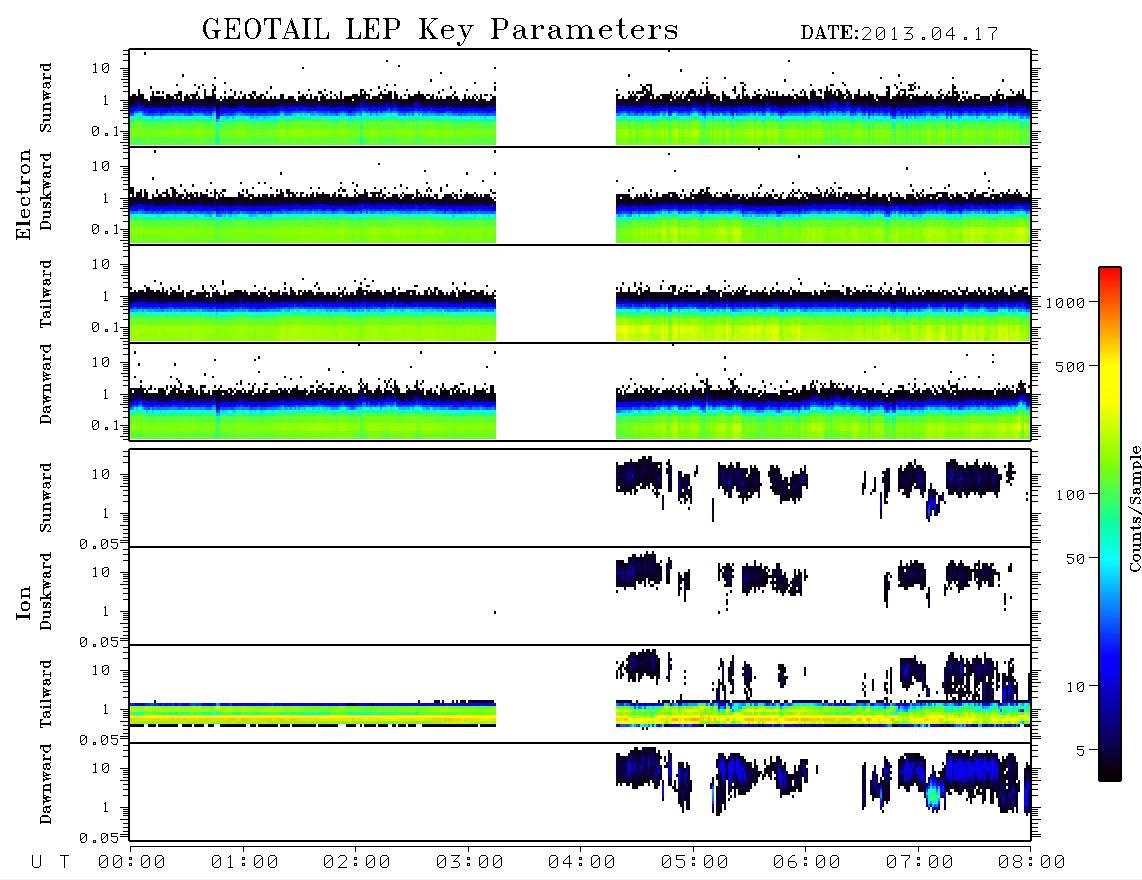The width and height of the screenshot is (1142, 880).
Task: Click the U T axis label
Action: point(50,862)
